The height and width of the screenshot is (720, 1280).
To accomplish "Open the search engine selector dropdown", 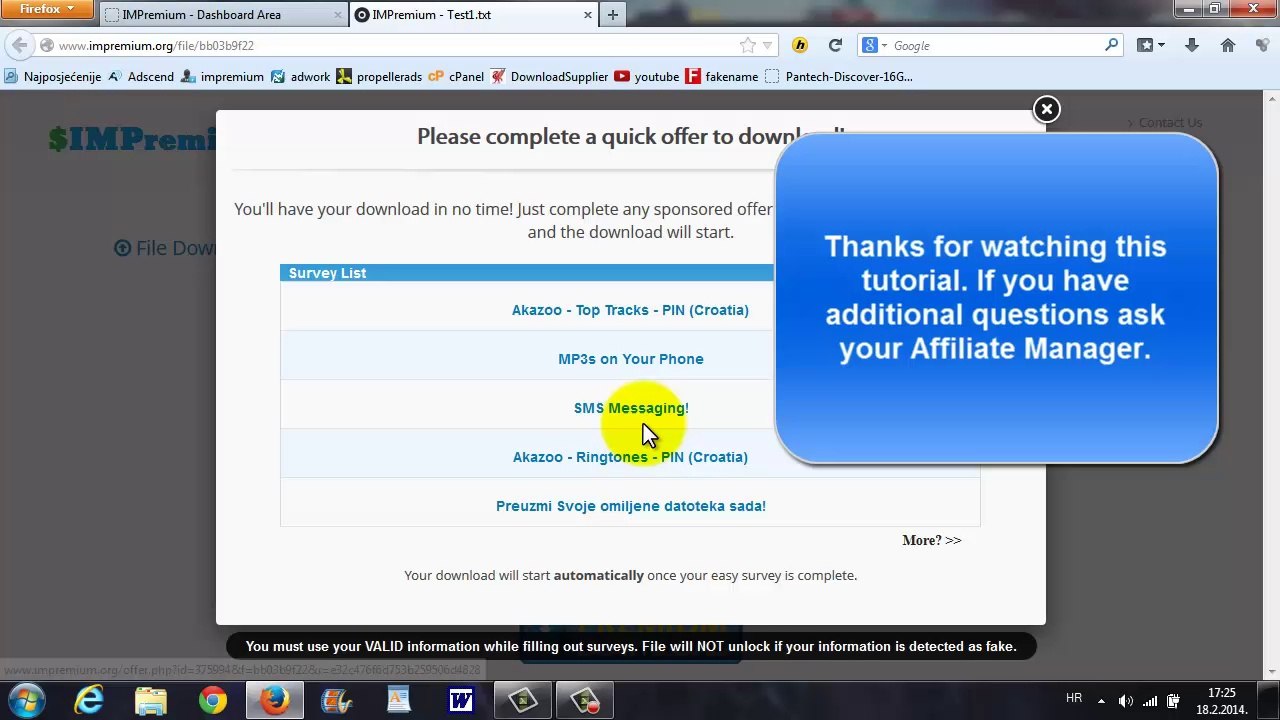I will 874,46.
